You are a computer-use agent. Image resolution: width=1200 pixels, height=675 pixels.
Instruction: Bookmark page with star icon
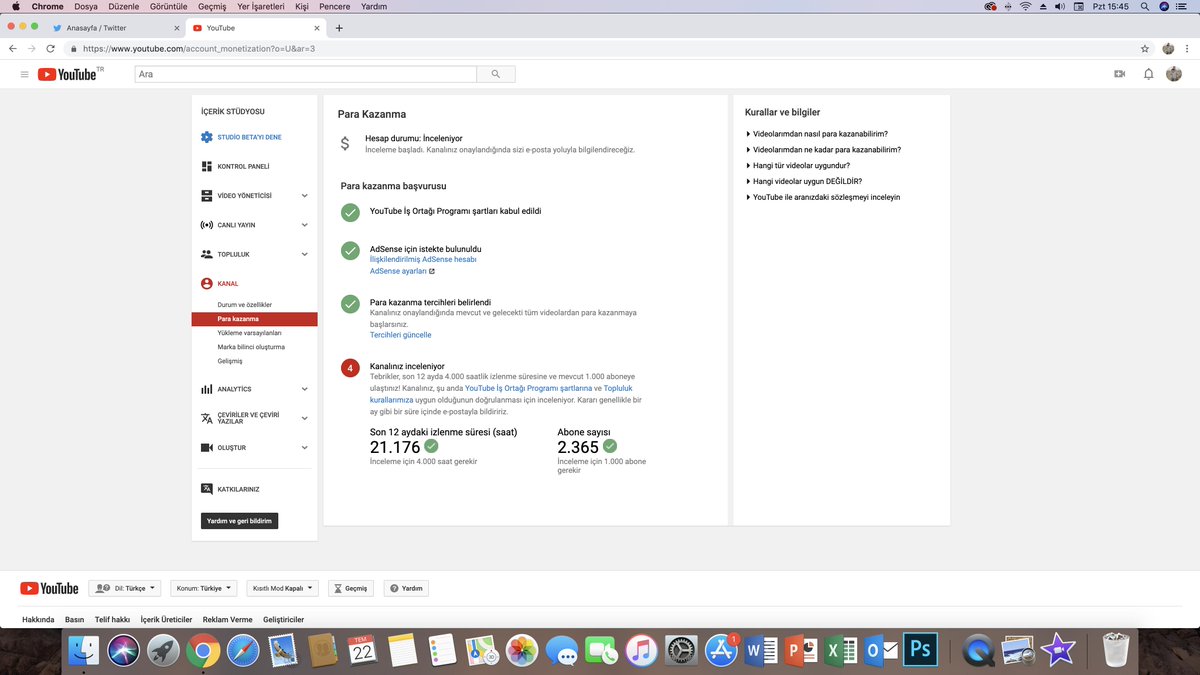click(1145, 48)
